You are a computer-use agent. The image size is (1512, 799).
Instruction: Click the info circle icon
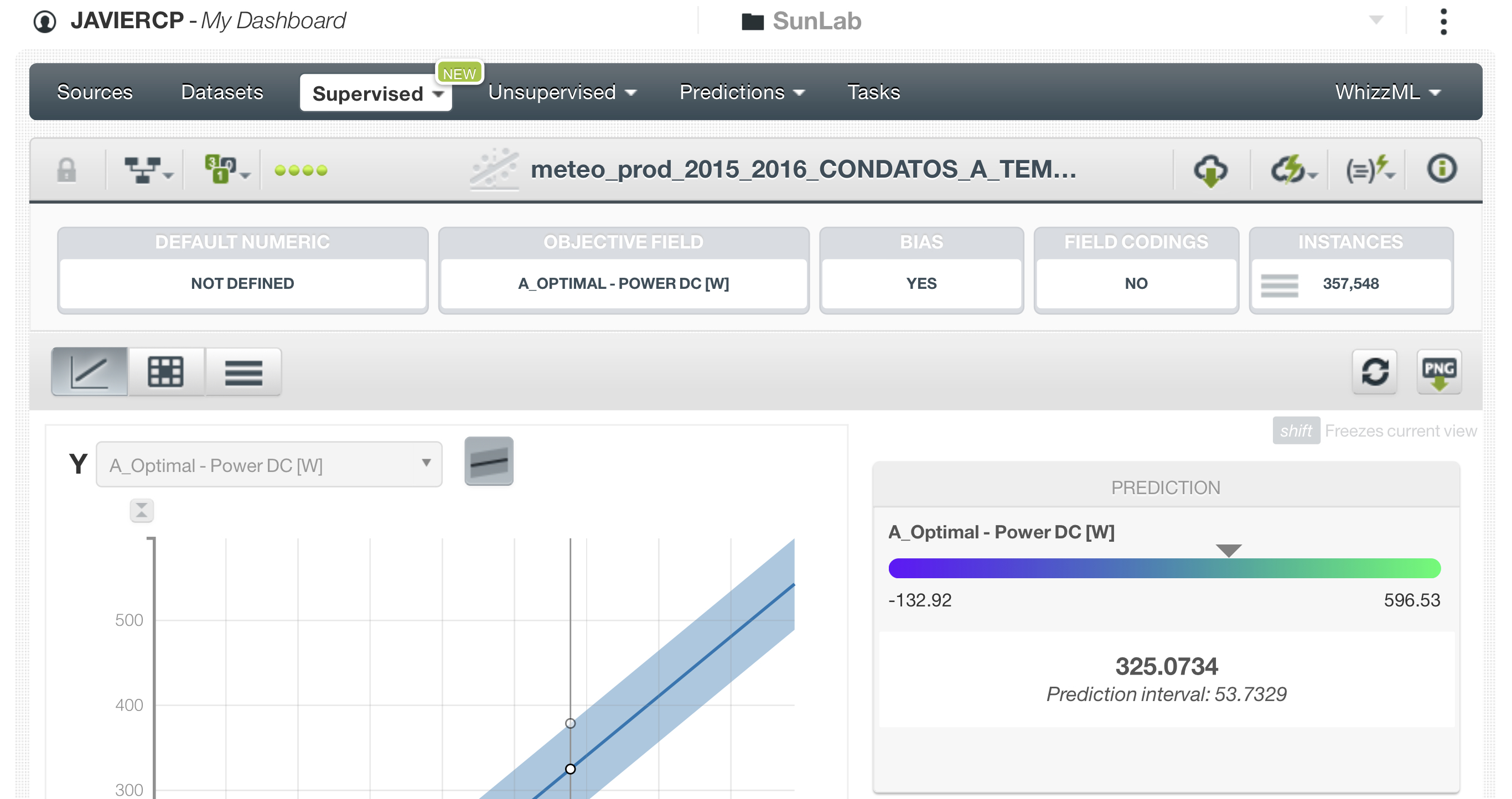[x=1442, y=169]
